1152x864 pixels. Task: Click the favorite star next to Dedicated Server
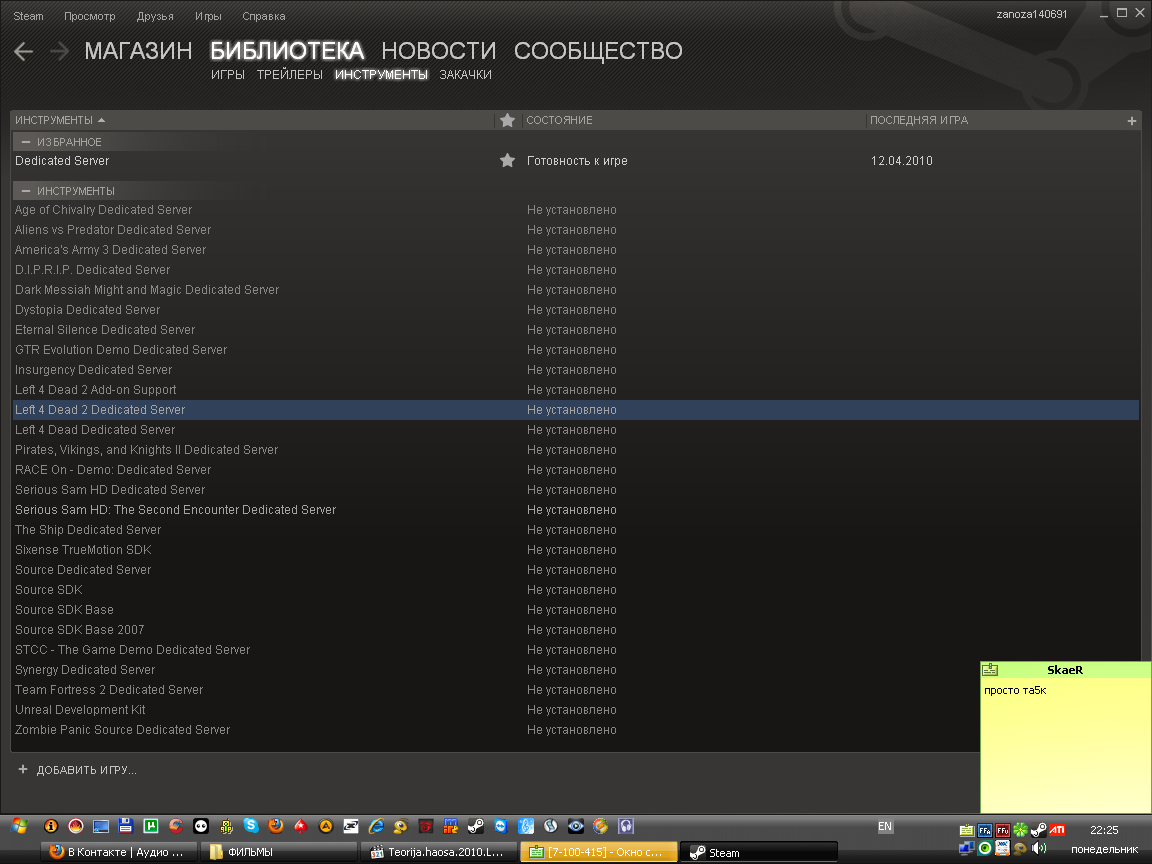pyautogui.click(x=507, y=160)
